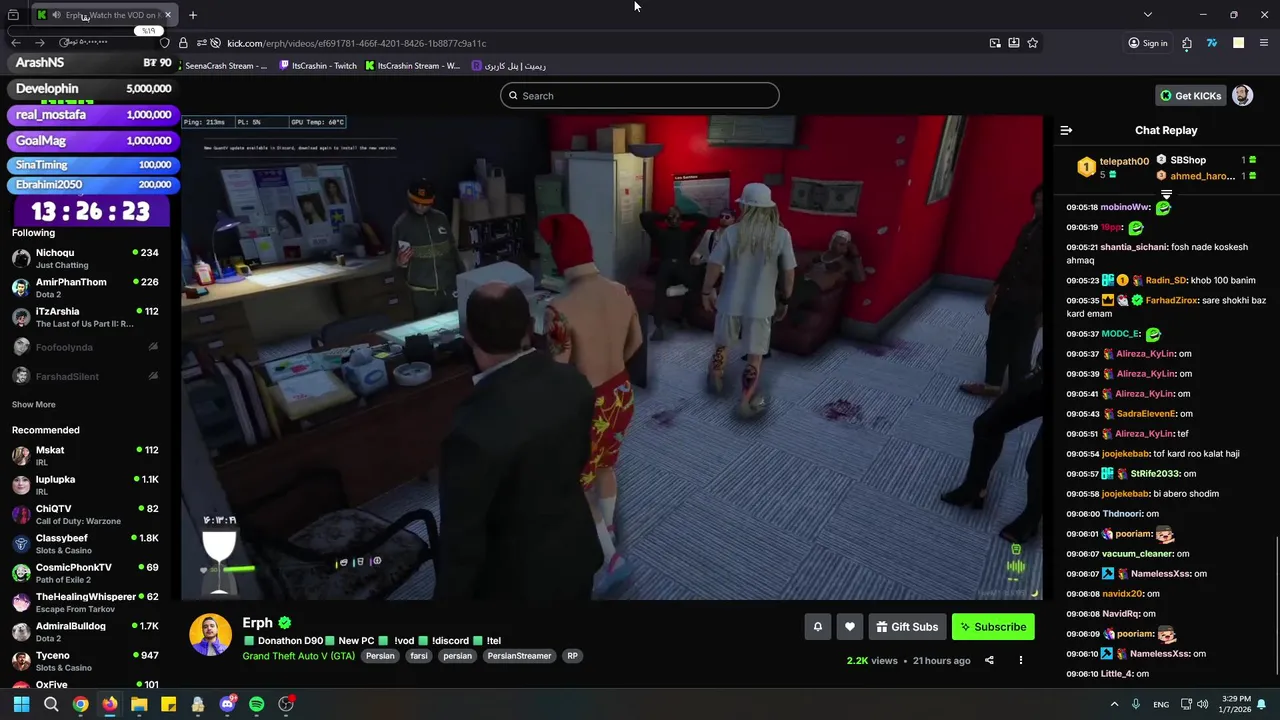Image resolution: width=1280 pixels, height=720 pixels.
Task: Click username FarhadZirox in chat
Action: click(x=1176, y=301)
